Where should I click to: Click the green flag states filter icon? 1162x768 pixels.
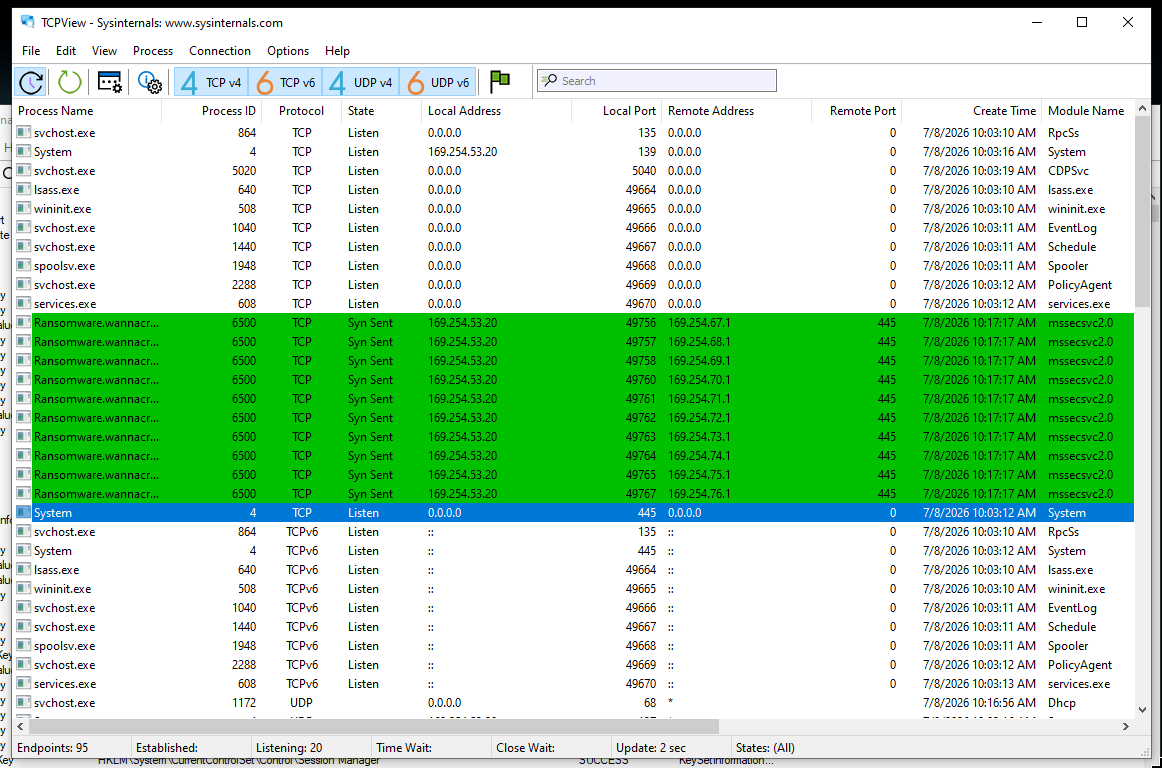coord(500,82)
